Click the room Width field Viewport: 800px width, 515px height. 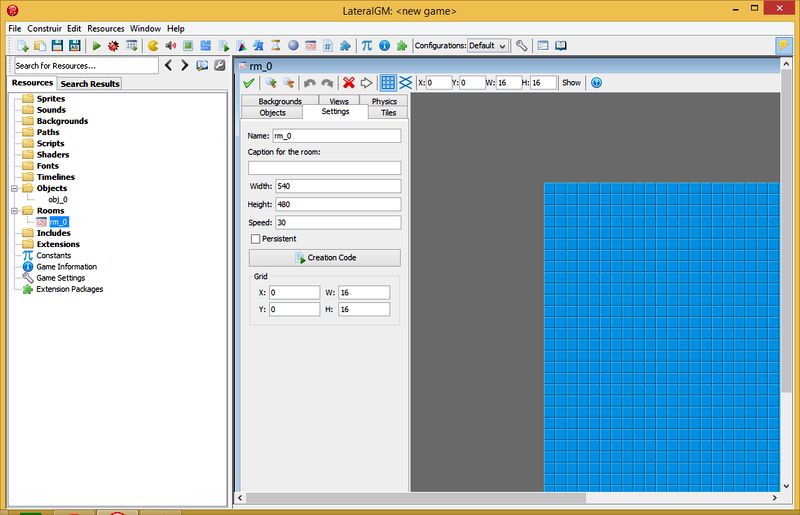[338, 186]
